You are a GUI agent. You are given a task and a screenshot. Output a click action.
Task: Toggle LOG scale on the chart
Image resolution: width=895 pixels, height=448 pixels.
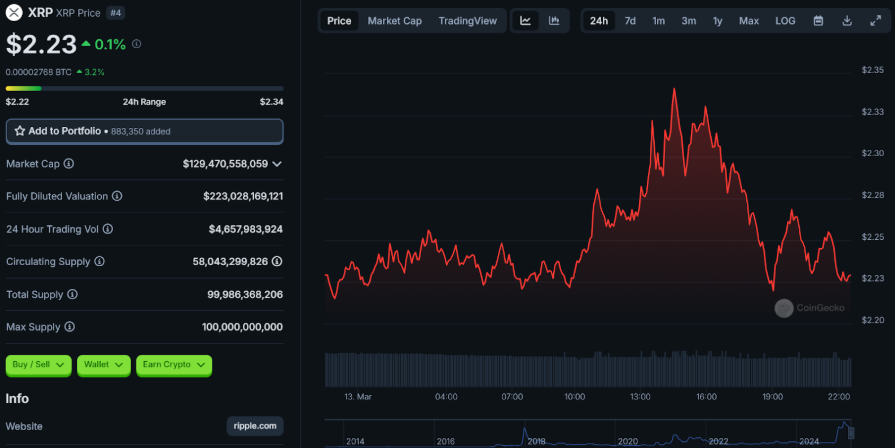click(786, 21)
